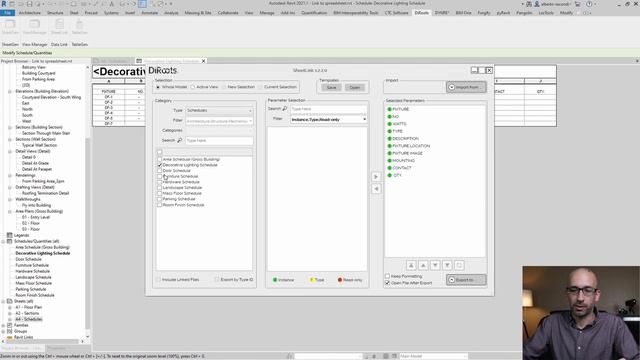Check the Room Finish Schedule checkbox
This screenshot has height=360, width=640.
click(x=160, y=205)
